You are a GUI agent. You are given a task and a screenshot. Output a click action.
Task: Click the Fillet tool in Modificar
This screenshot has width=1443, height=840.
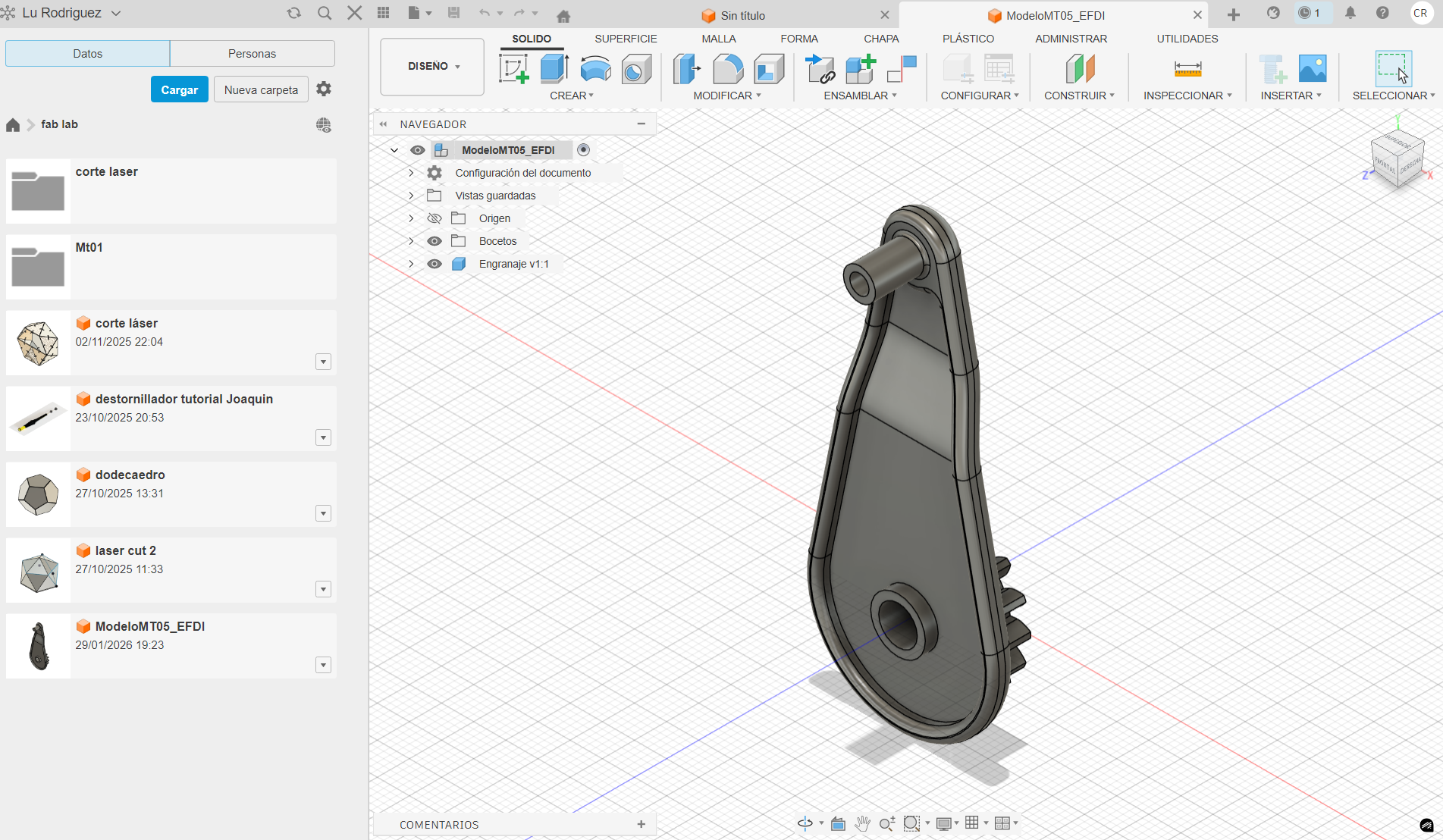[x=727, y=69]
